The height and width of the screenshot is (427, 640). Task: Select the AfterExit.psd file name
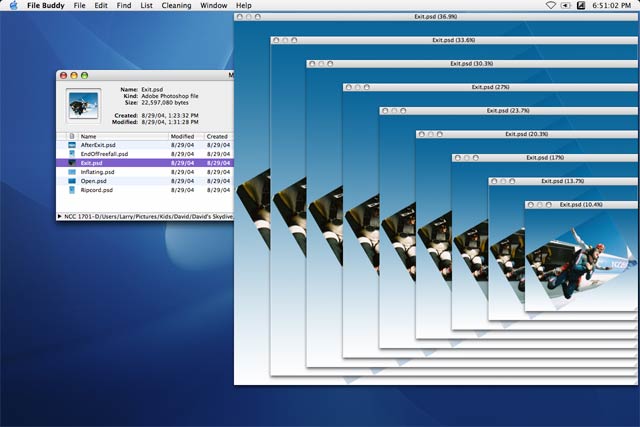[98, 145]
